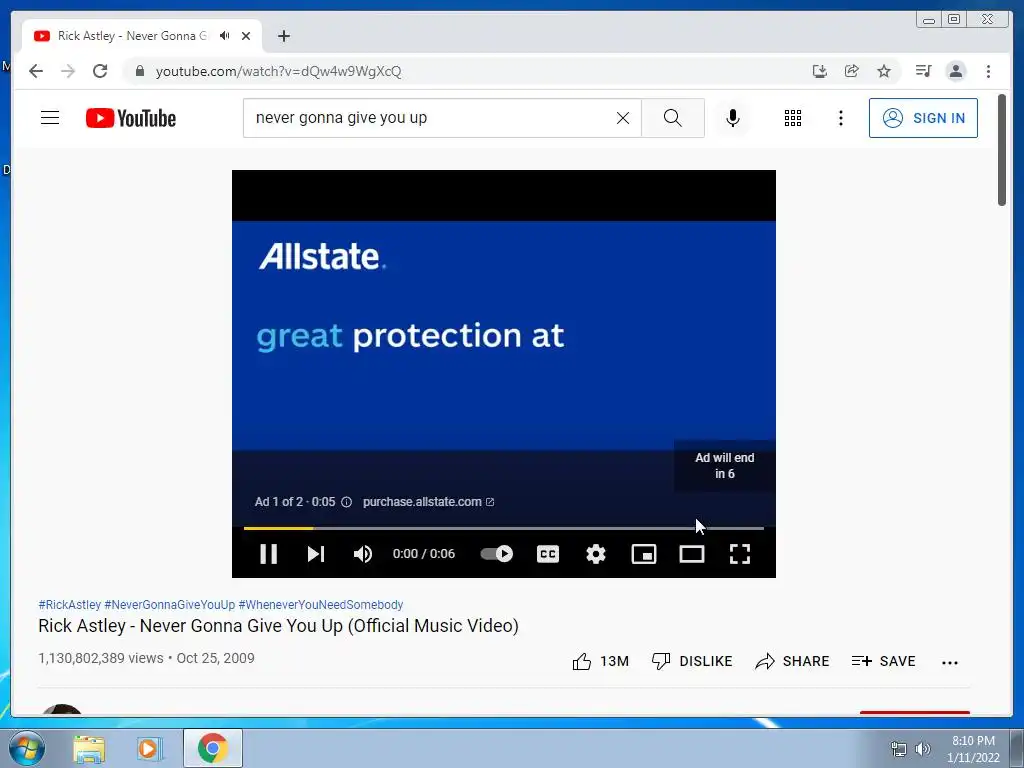Bookmark this page with star icon
The image size is (1024, 768).
[x=884, y=71]
